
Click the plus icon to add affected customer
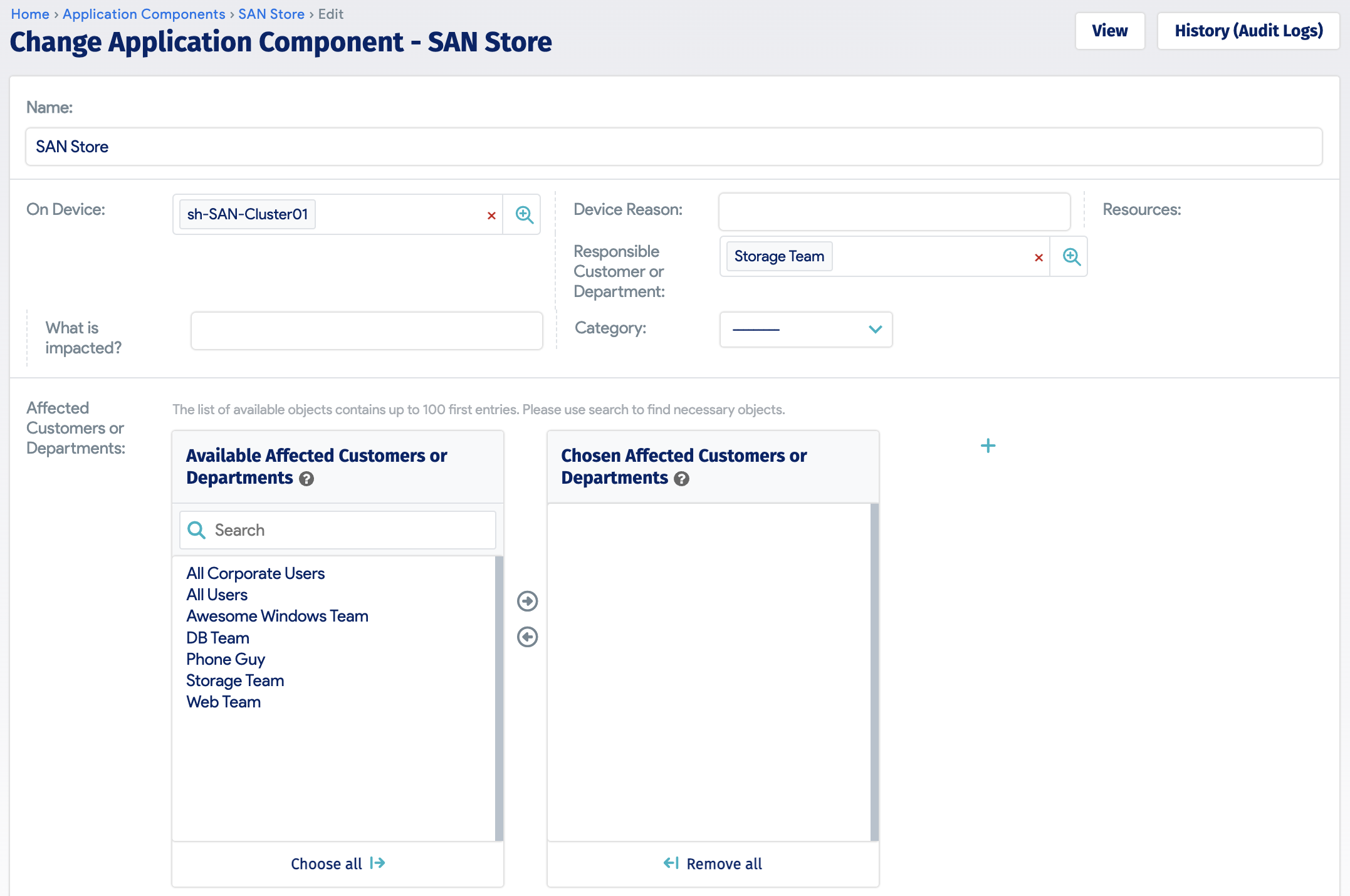point(988,445)
